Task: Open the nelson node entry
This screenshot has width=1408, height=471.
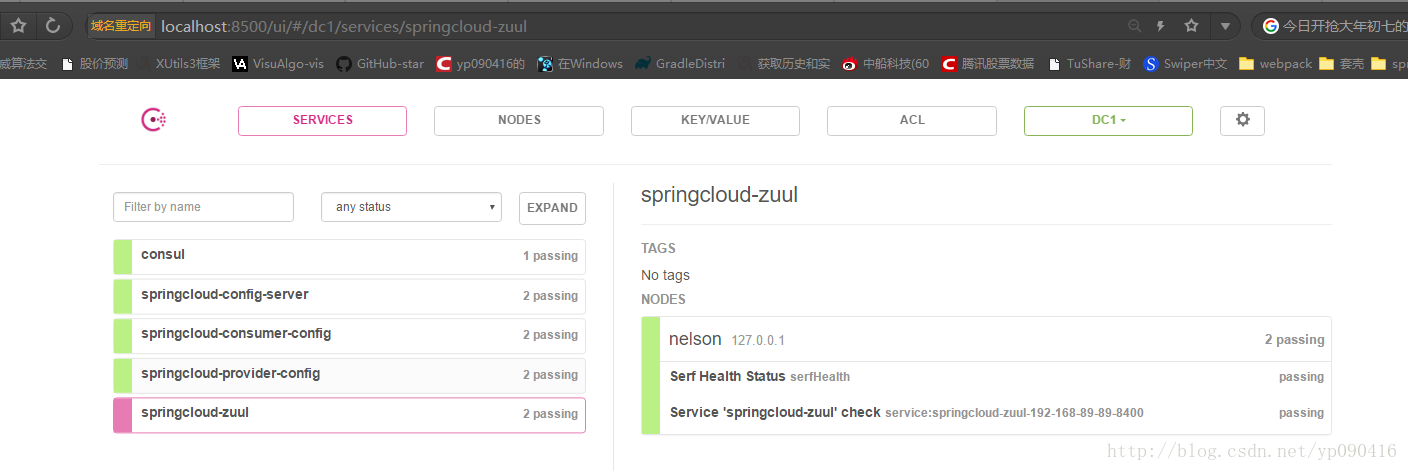Action: click(695, 340)
